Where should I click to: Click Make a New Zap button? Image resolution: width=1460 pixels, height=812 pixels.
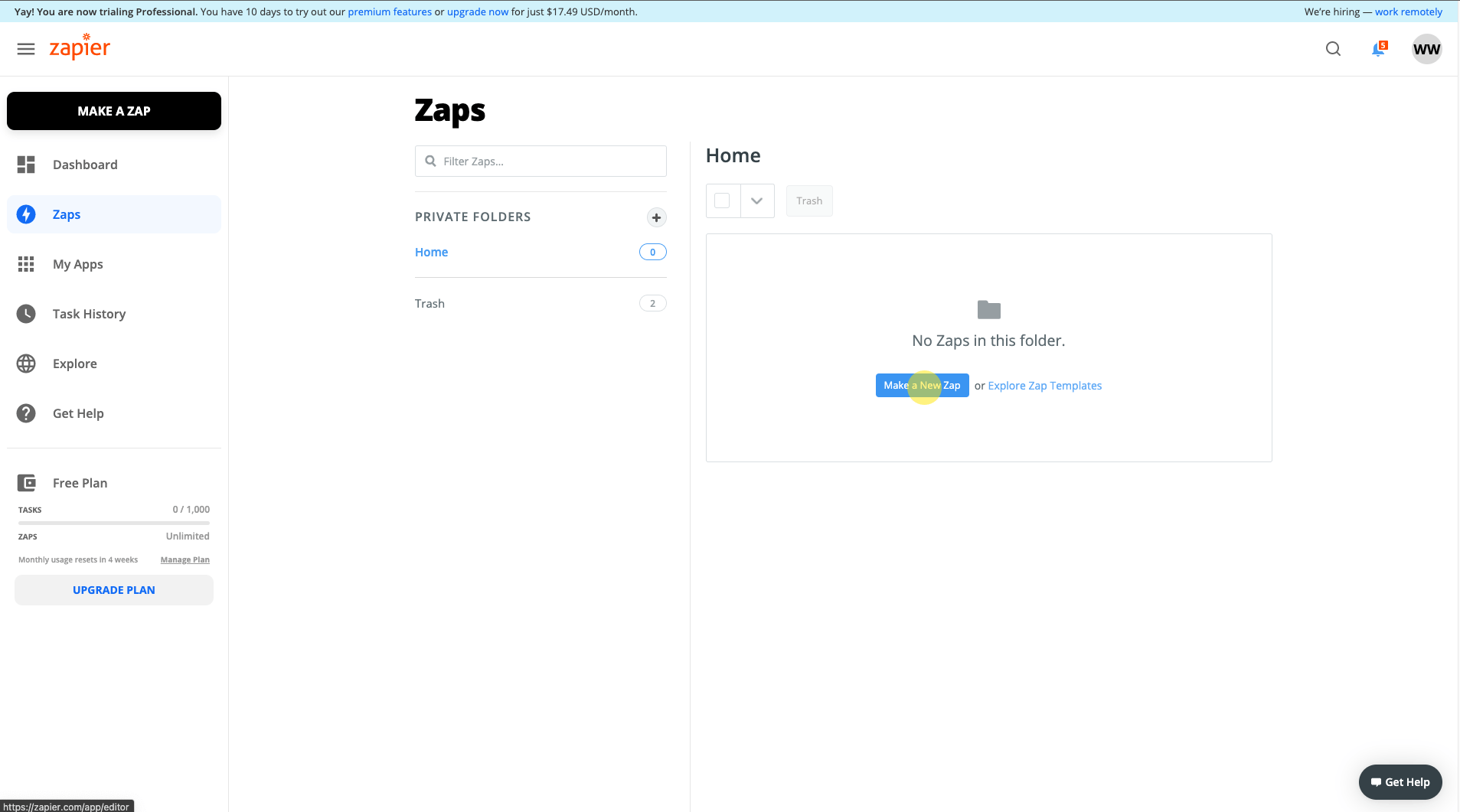point(922,385)
